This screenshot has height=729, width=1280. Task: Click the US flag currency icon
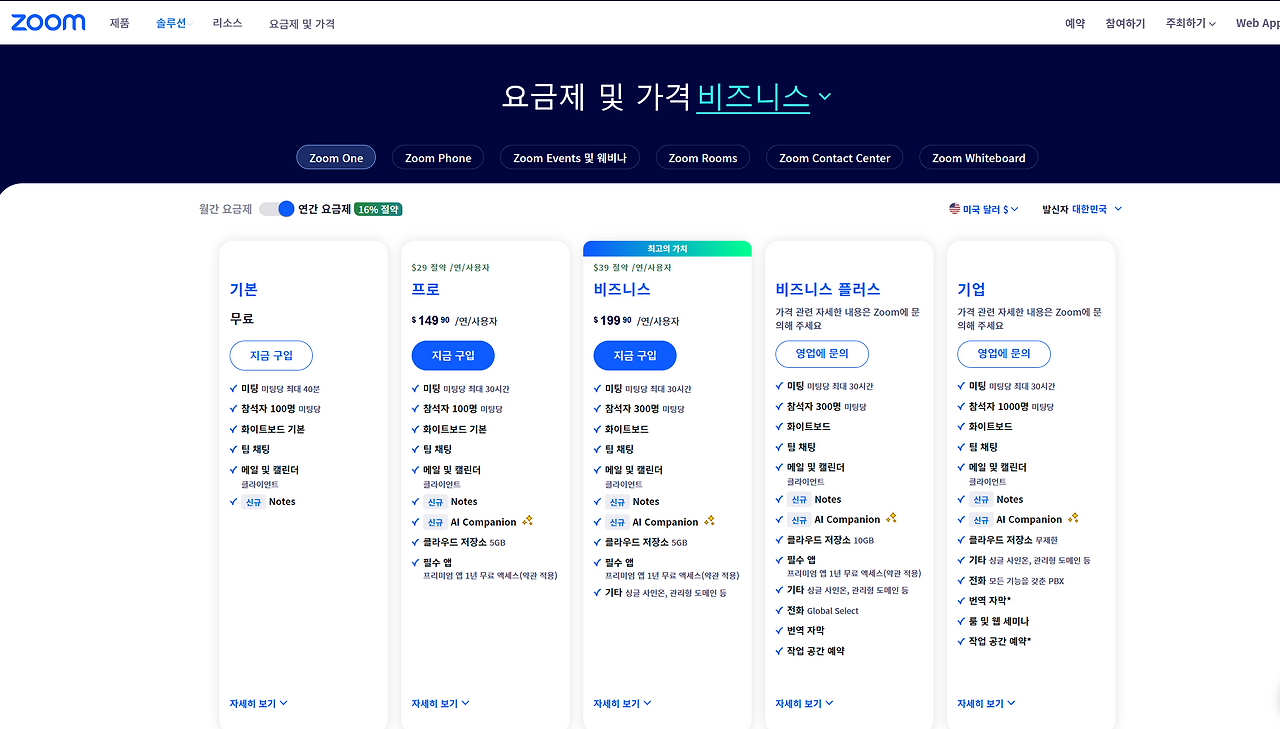click(x=955, y=209)
